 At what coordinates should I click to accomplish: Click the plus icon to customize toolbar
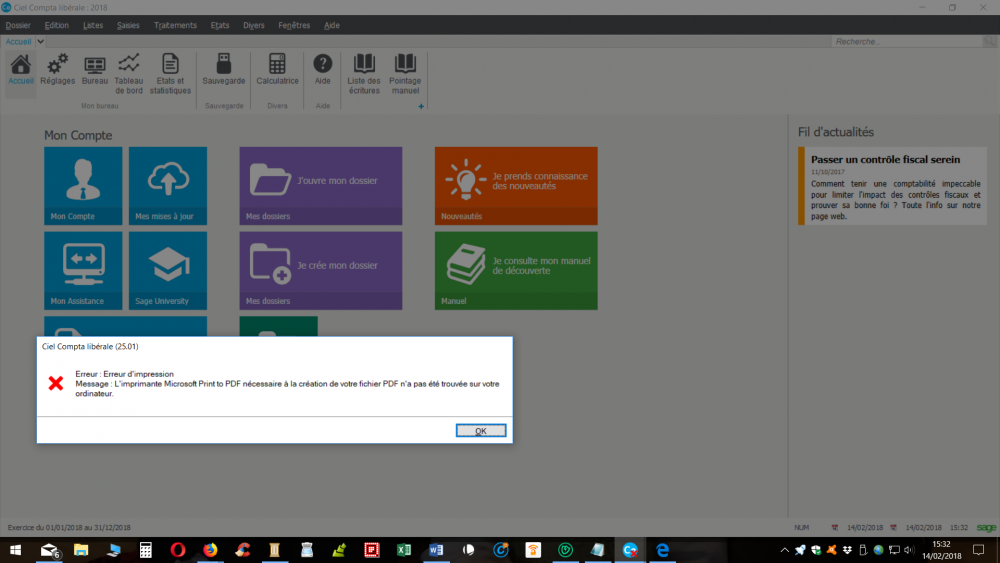pyautogui.click(x=421, y=106)
